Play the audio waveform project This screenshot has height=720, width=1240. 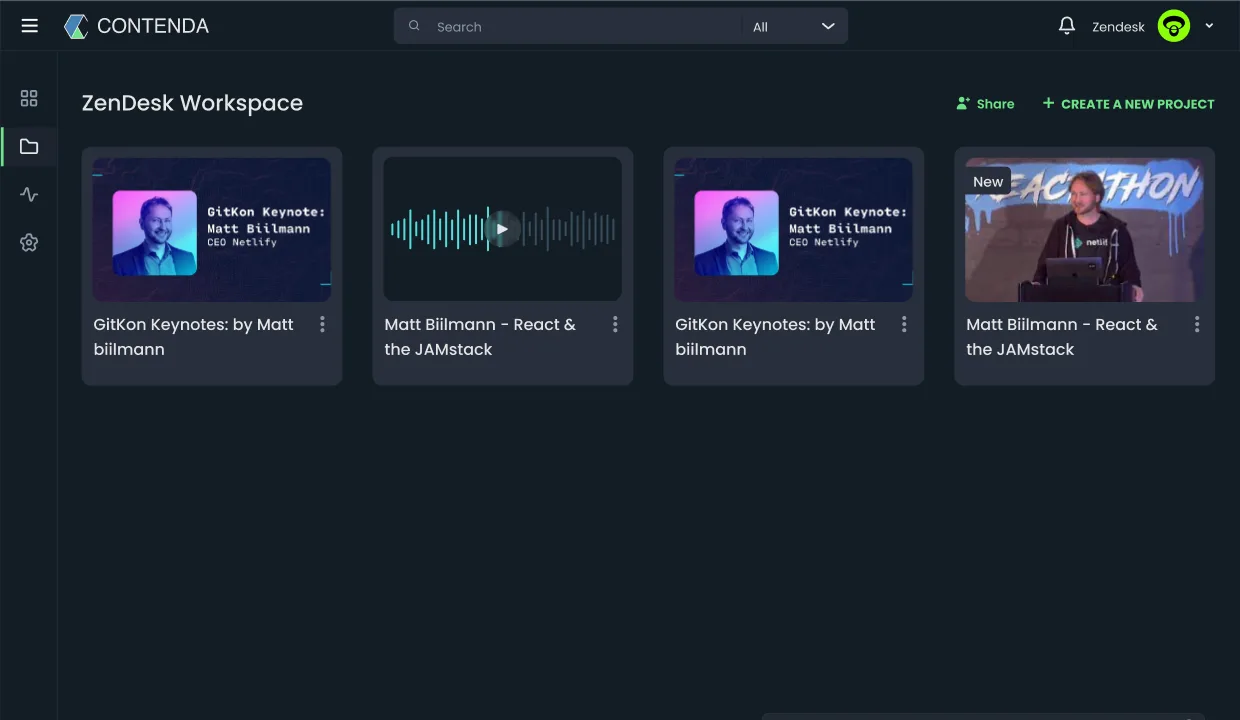[503, 229]
